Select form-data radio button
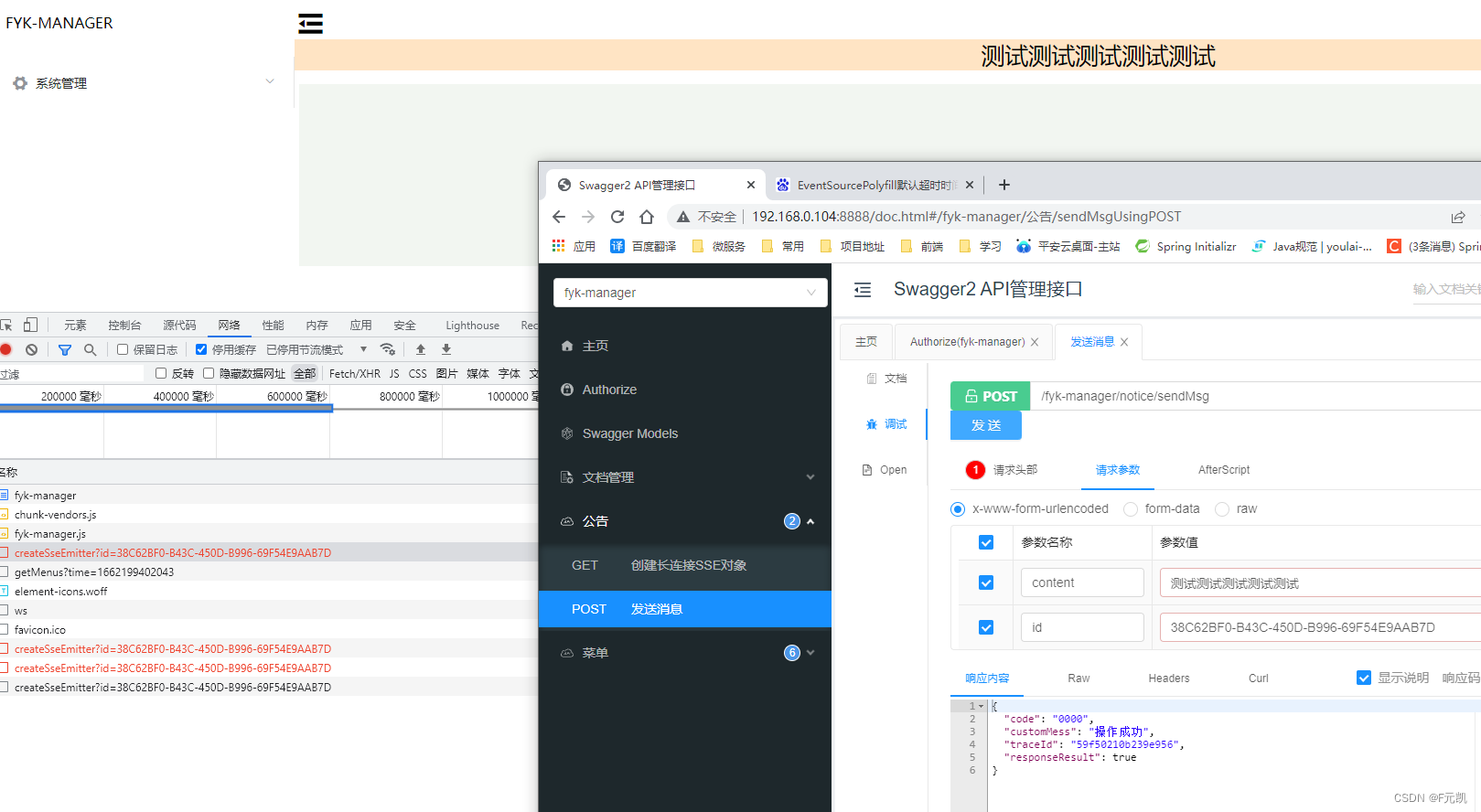This screenshot has height=812, width=1481. 1131,509
